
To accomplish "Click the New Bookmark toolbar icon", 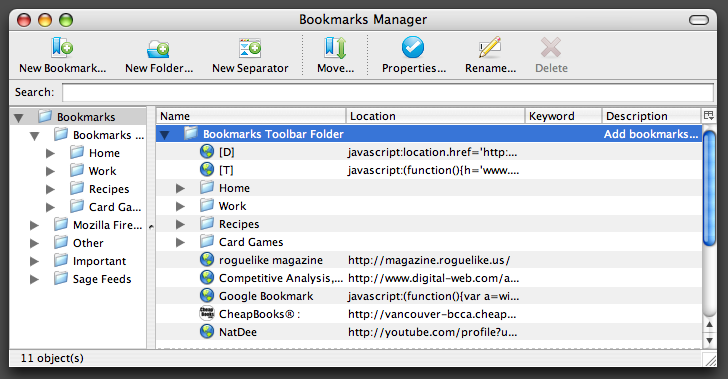I will pos(62,47).
